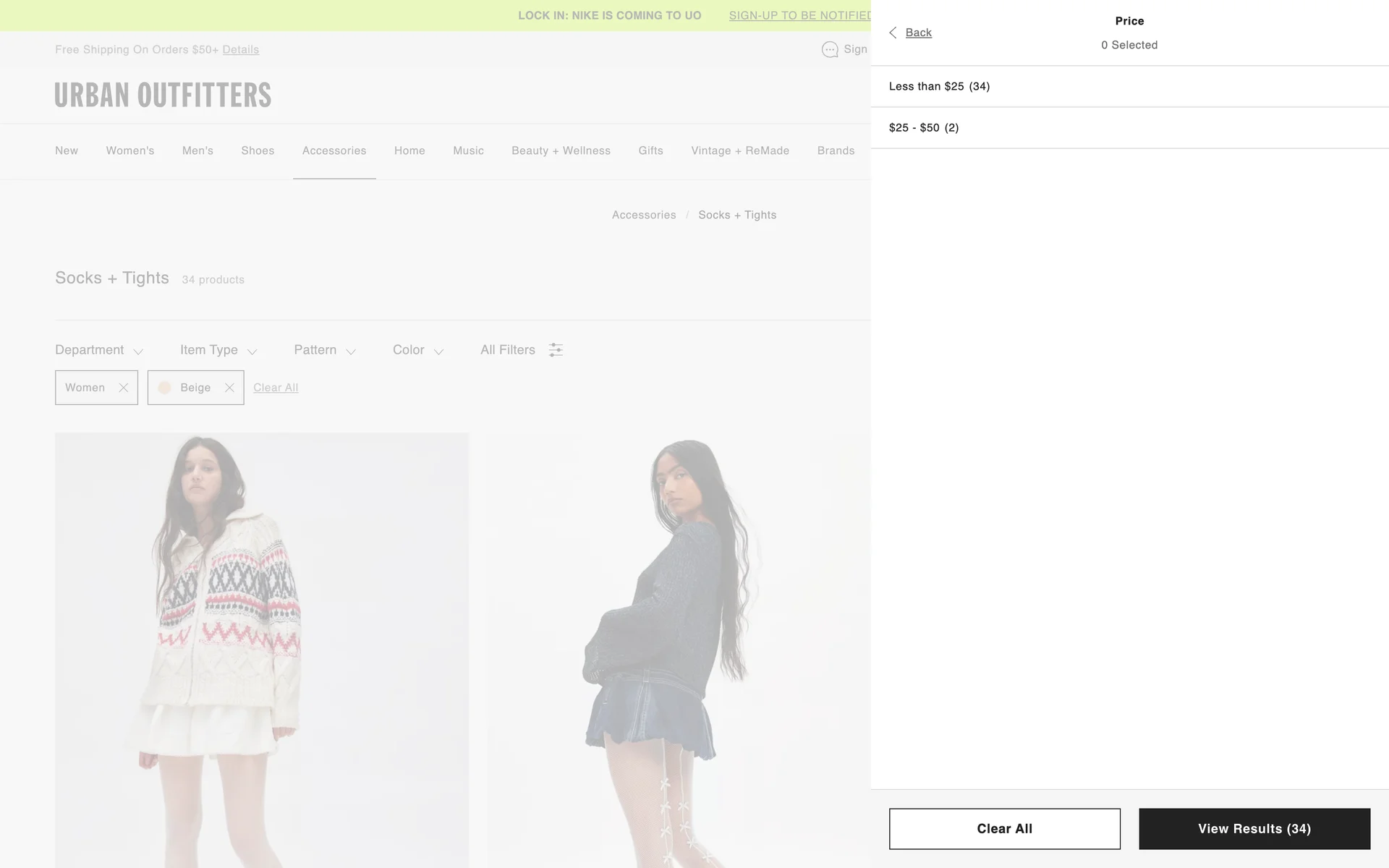Expand the Item Type filter dropdown

[218, 350]
